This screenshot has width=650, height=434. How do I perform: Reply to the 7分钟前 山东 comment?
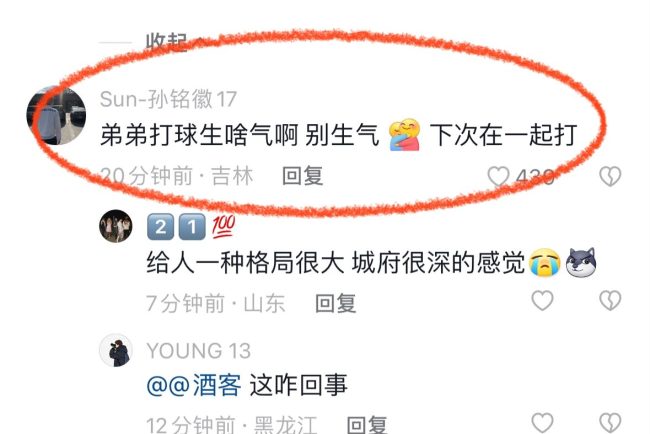coord(336,303)
